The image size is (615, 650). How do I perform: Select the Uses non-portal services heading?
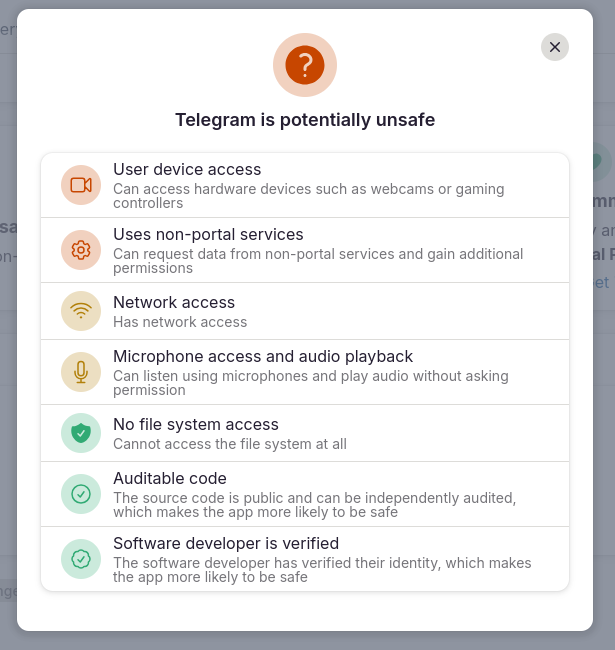click(208, 234)
